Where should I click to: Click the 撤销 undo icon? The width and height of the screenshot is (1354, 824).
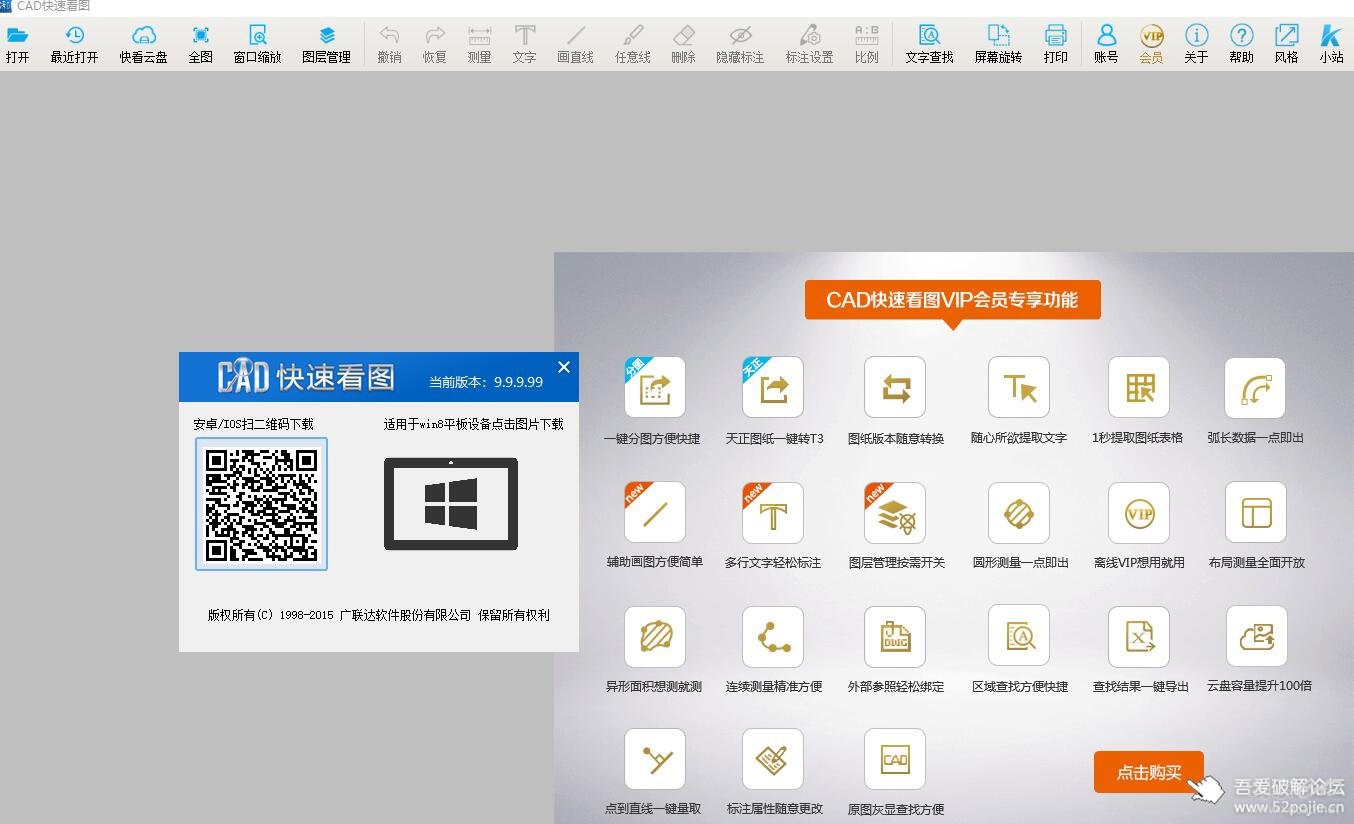point(389,36)
